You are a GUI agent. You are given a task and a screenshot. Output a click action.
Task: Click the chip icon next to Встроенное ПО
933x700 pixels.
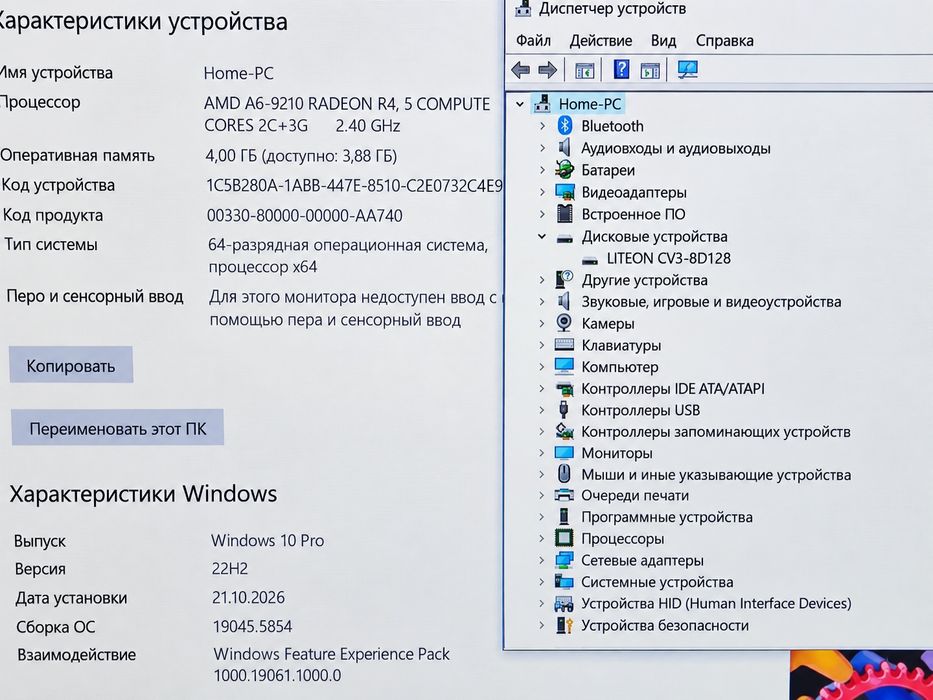(x=565, y=214)
